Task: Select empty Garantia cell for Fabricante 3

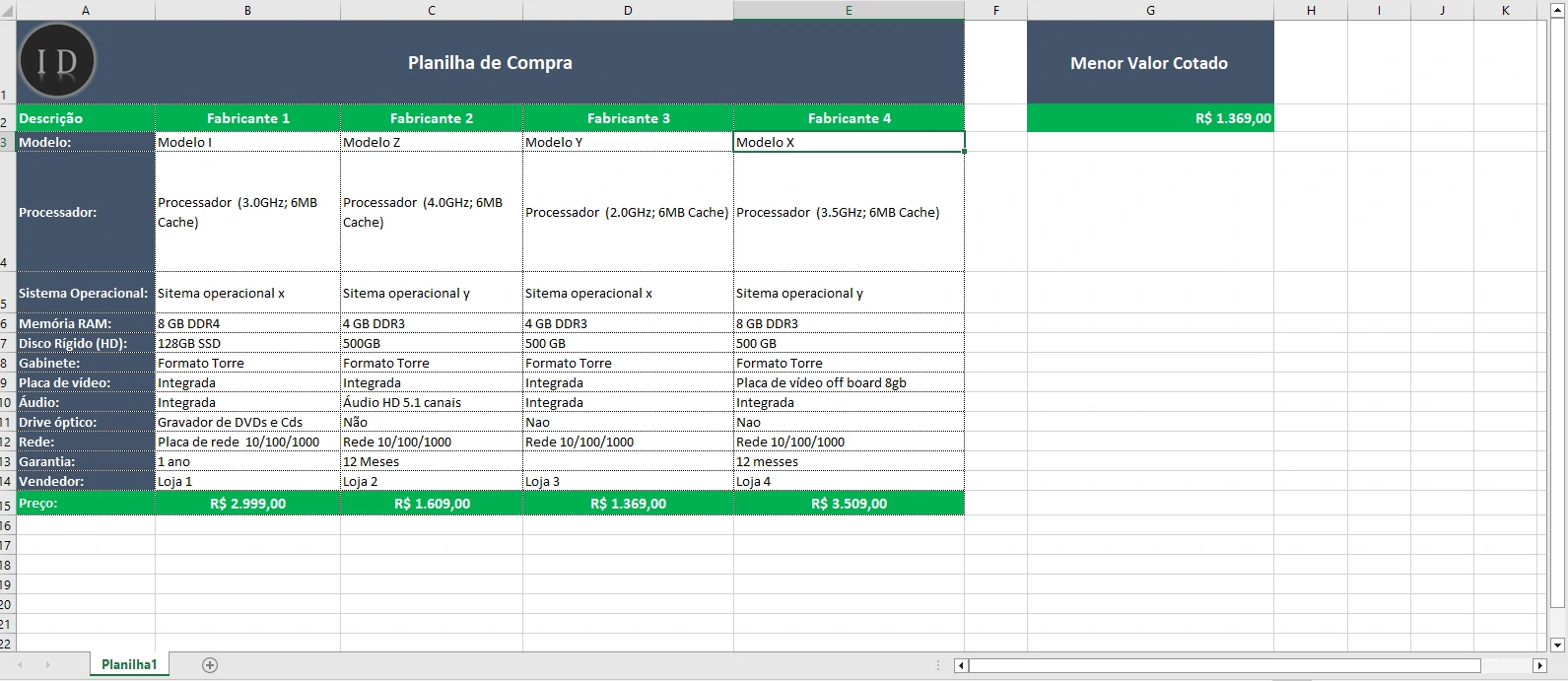Action: point(628,461)
